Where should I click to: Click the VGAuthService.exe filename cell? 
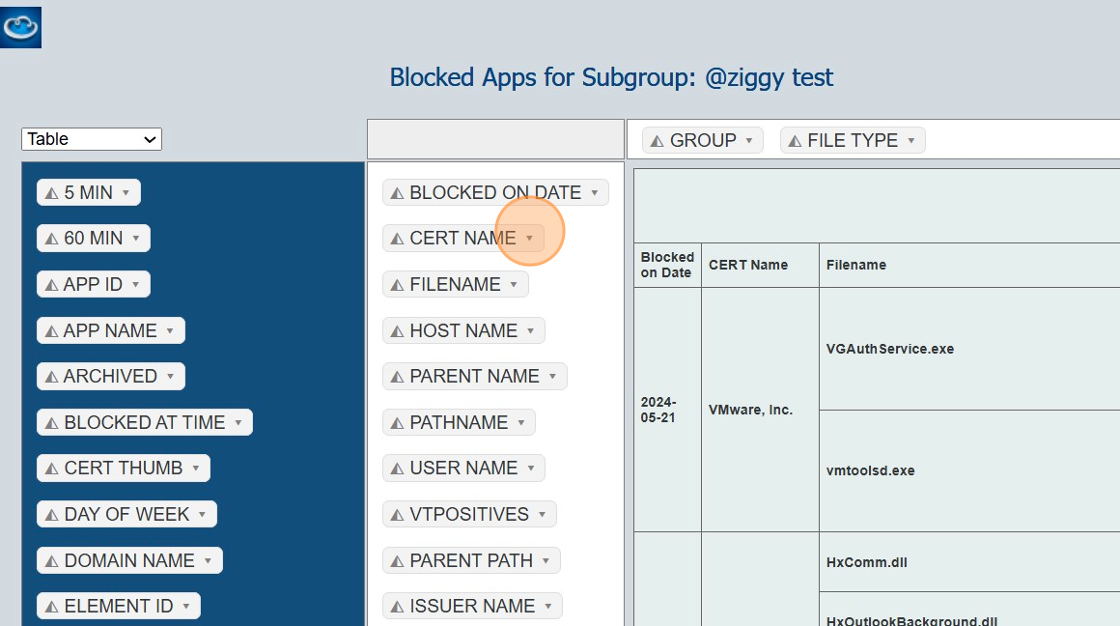[890, 349]
